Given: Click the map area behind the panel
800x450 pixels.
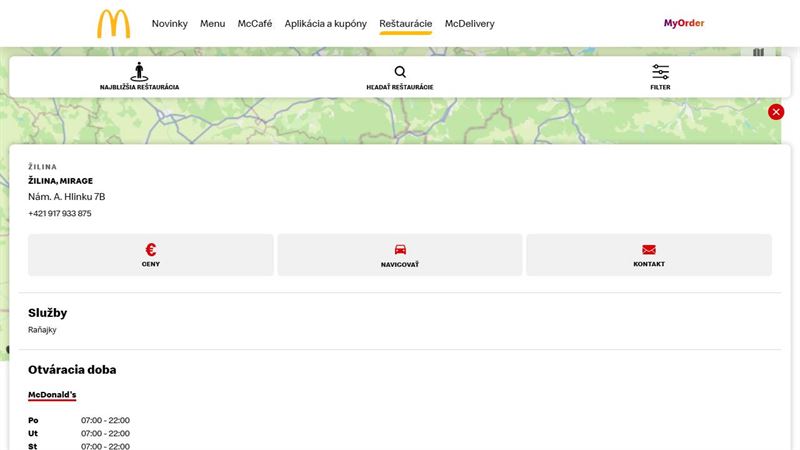Looking at the screenshot, I should (x=388, y=121).
